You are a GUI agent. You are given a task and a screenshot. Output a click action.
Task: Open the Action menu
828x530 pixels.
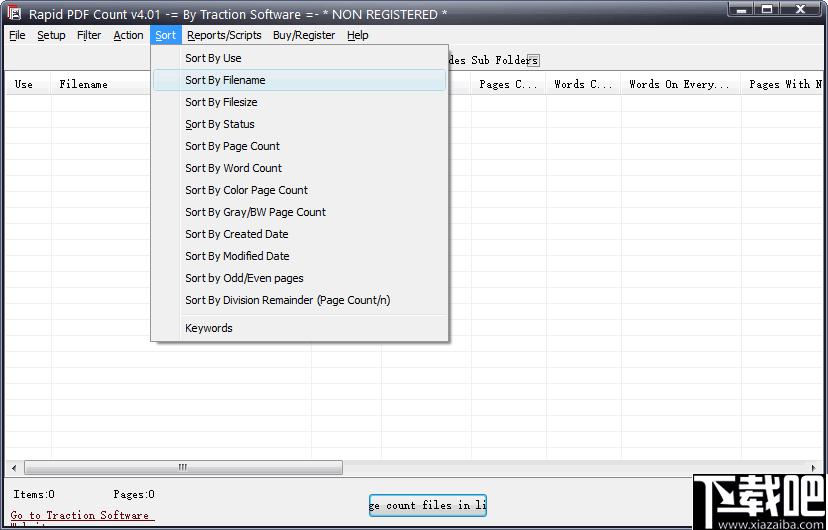(128, 35)
